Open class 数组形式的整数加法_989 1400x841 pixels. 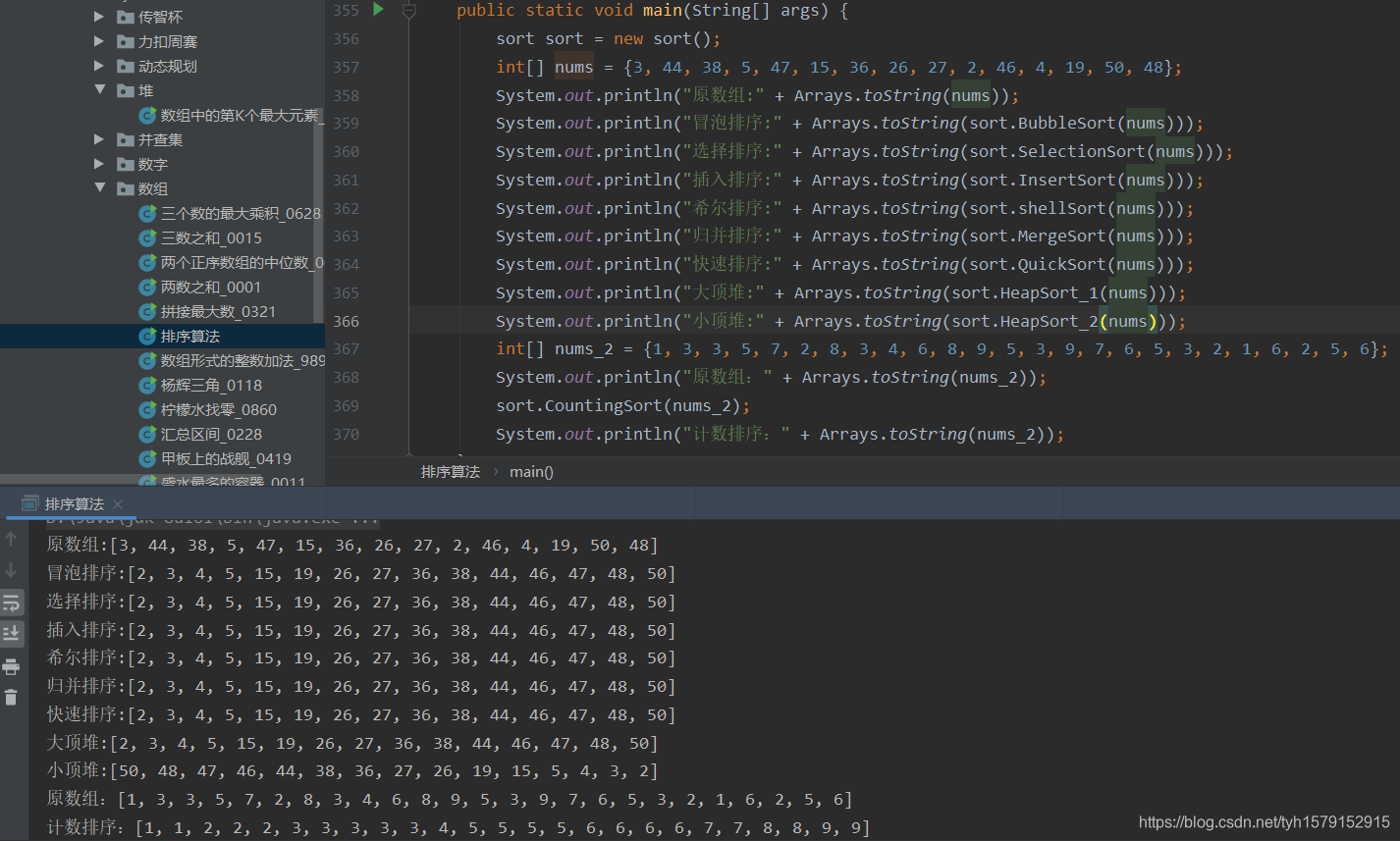coord(242,360)
